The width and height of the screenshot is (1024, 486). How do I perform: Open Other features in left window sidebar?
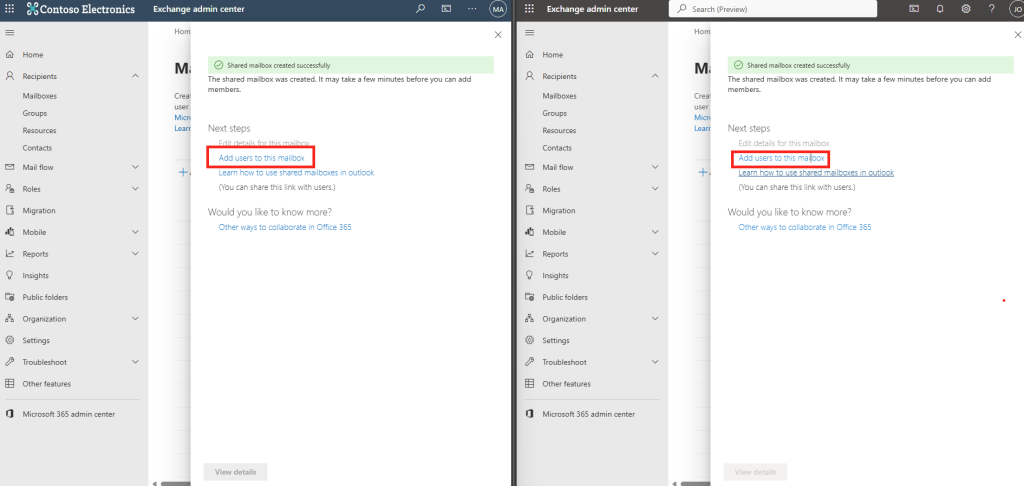click(x=46, y=383)
